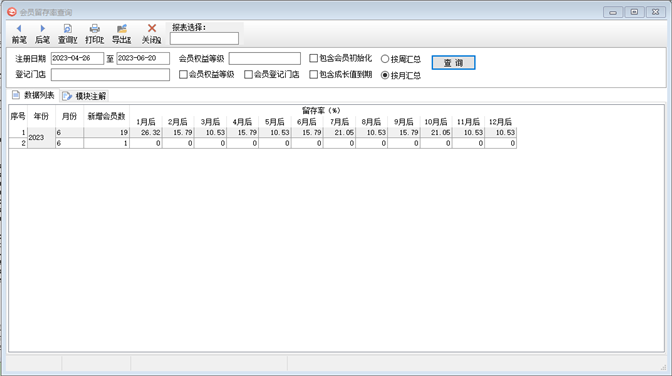Screen dimensions: 672x376
Task: Open 会员权益等级 selection field
Action: tap(264, 58)
